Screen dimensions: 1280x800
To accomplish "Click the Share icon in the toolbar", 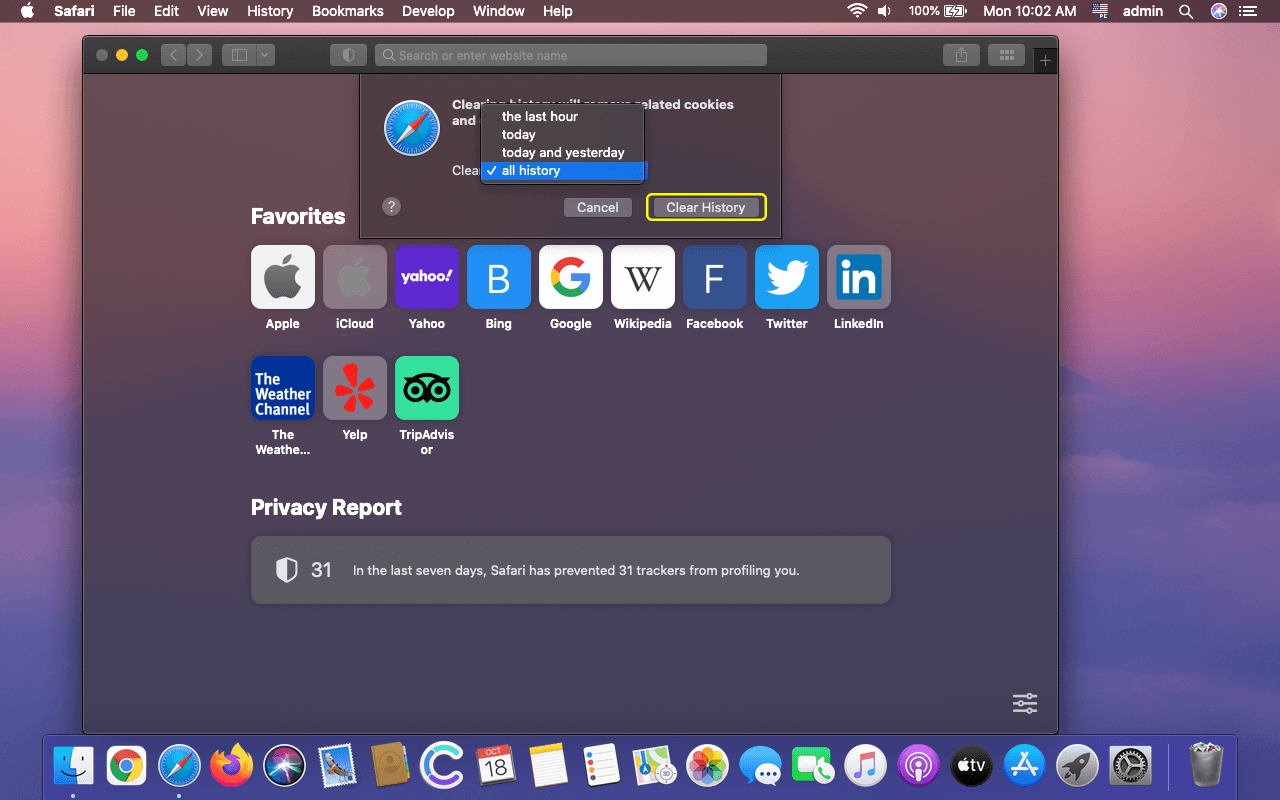I will pos(961,55).
